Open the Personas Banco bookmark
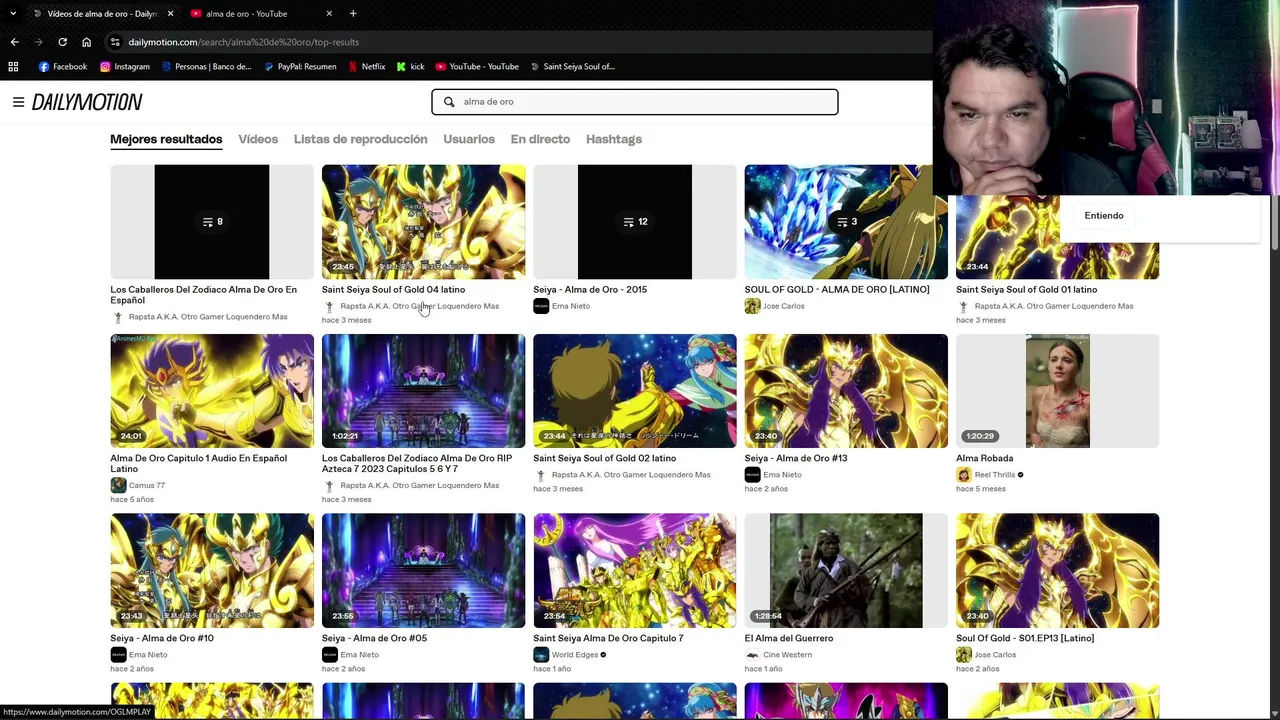This screenshot has width=1280, height=720. click(207, 67)
